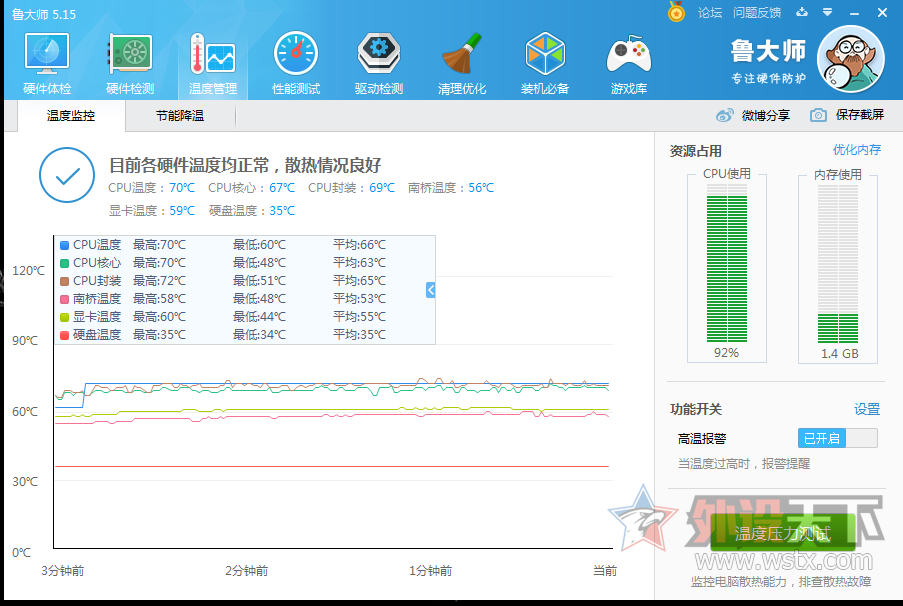903x606 pixels.
Task: Click the 资源占用 section heading
Action: pyautogui.click(x=696, y=152)
